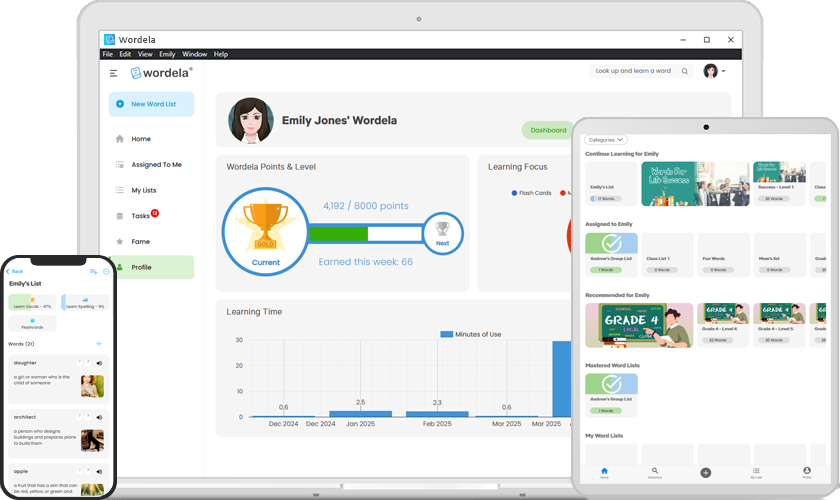Open the Emily menu
The width and height of the screenshot is (840, 500).
point(167,54)
